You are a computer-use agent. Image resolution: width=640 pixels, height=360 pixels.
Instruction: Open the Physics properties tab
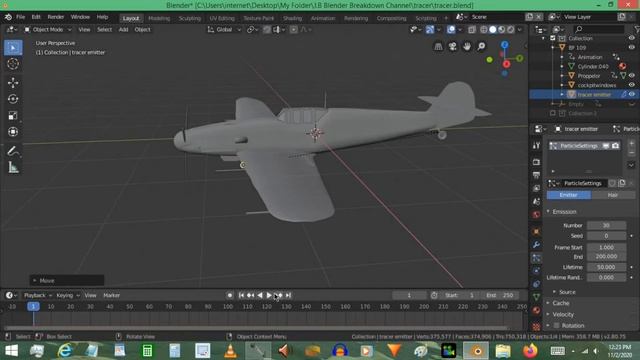coord(536,271)
